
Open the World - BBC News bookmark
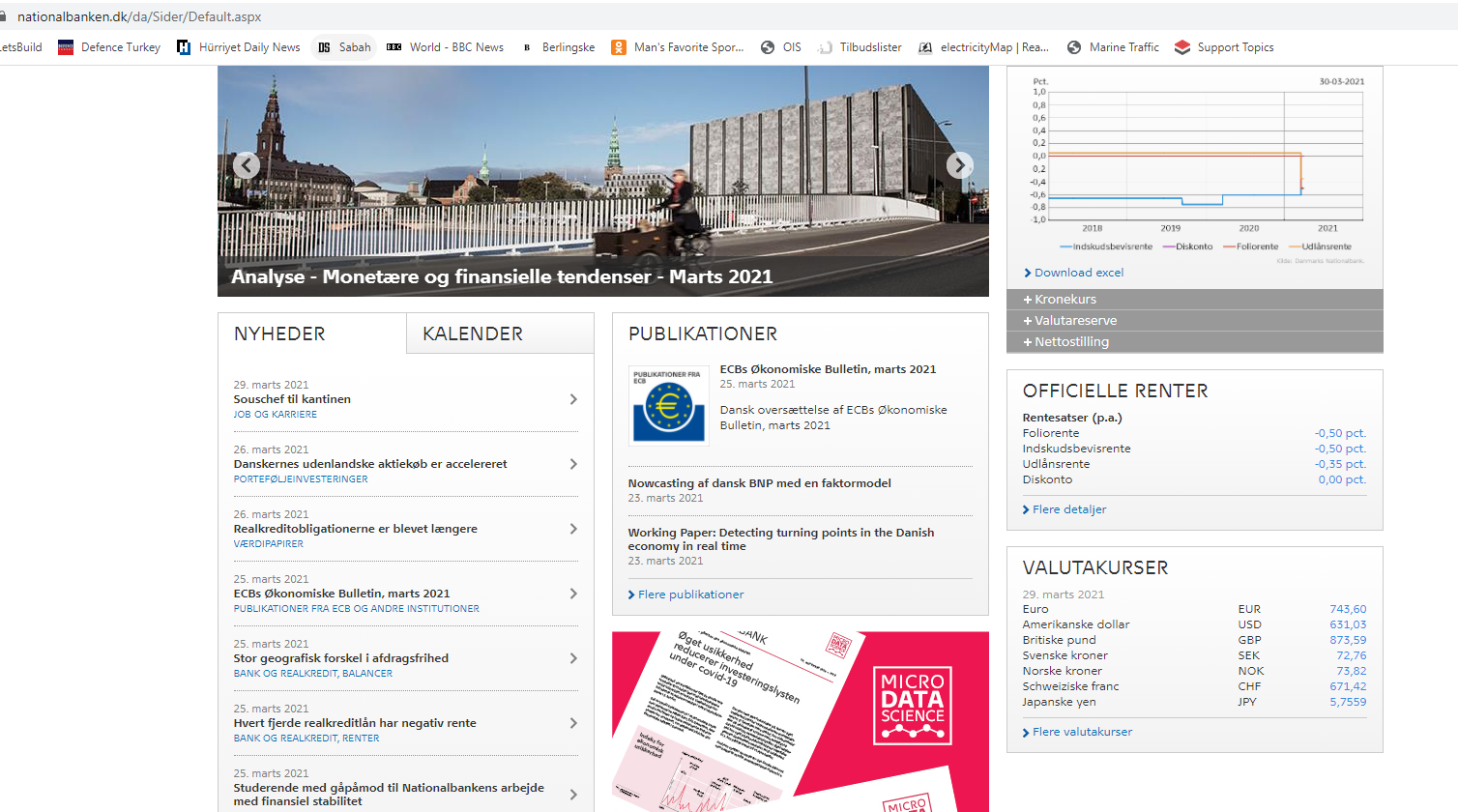pyautogui.click(x=446, y=47)
